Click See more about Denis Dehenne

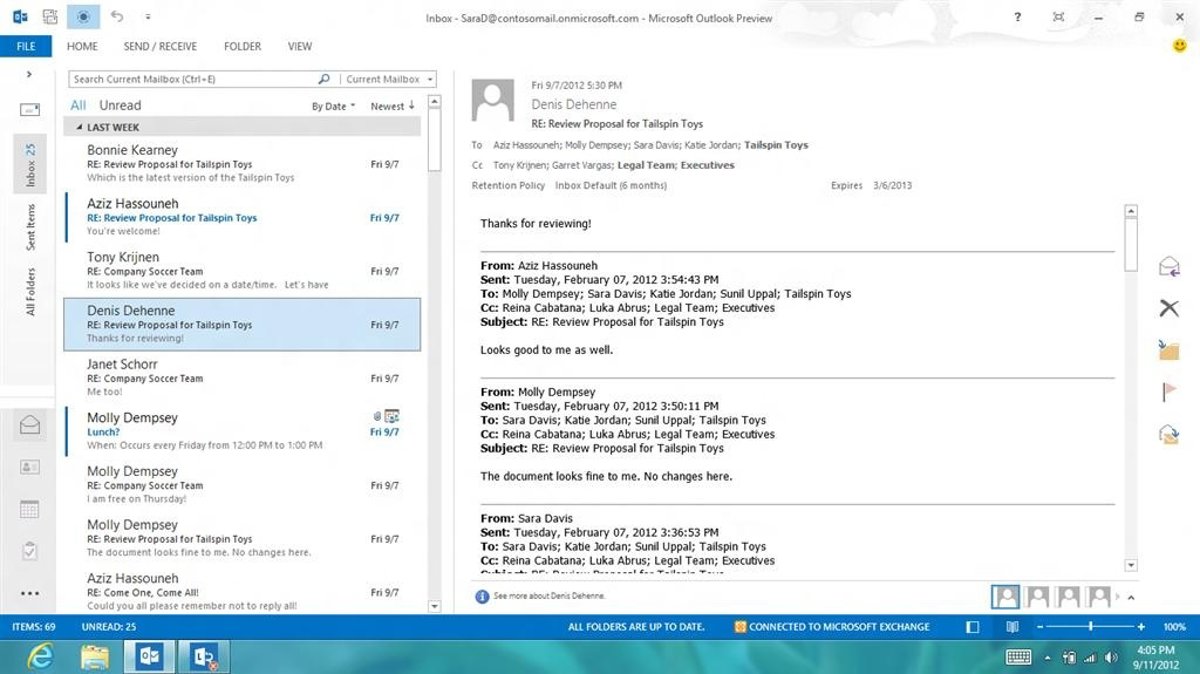pyautogui.click(x=548, y=597)
